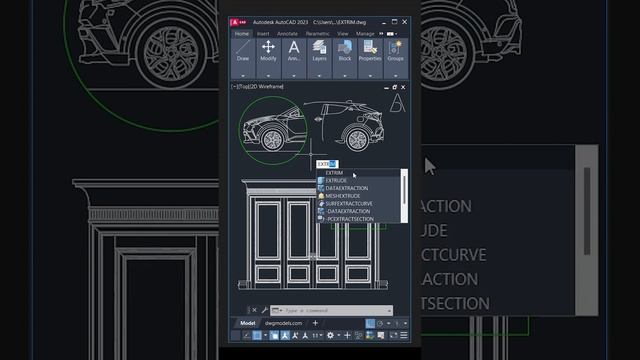Click the viewport controls label [-][Top][2D Wireframe]
The height and width of the screenshot is (360, 640).
[257, 87]
